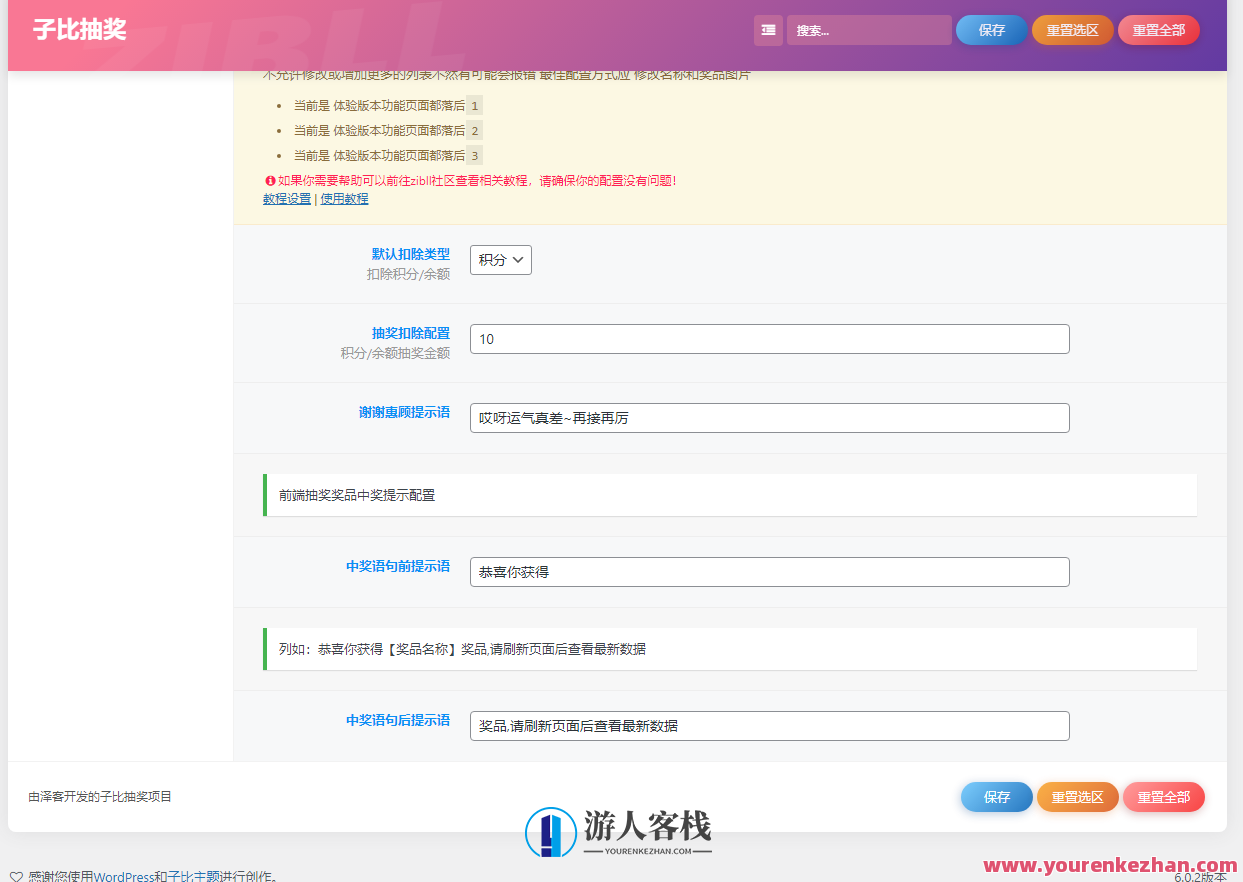Click the collapse-menu icon beside the search box
Image resolution: width=1243 pixels, height=882 pixels.
click(x=767, y=30)
